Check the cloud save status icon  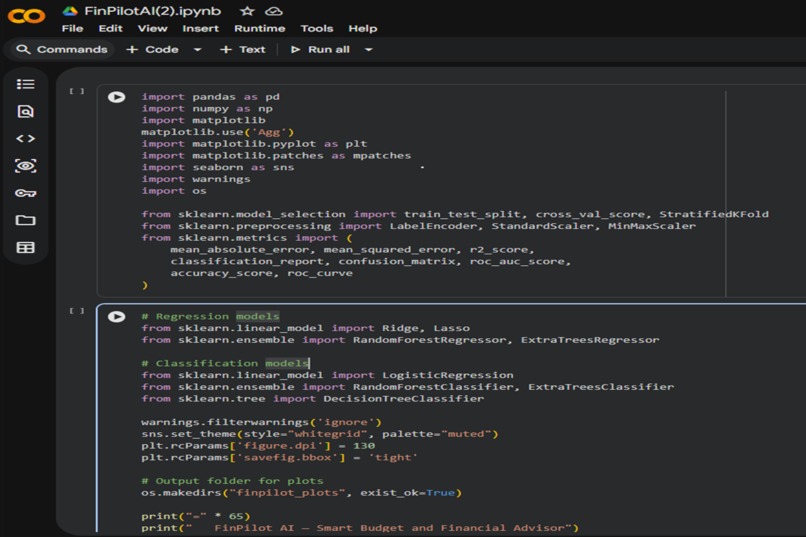[x=274, y=11]
